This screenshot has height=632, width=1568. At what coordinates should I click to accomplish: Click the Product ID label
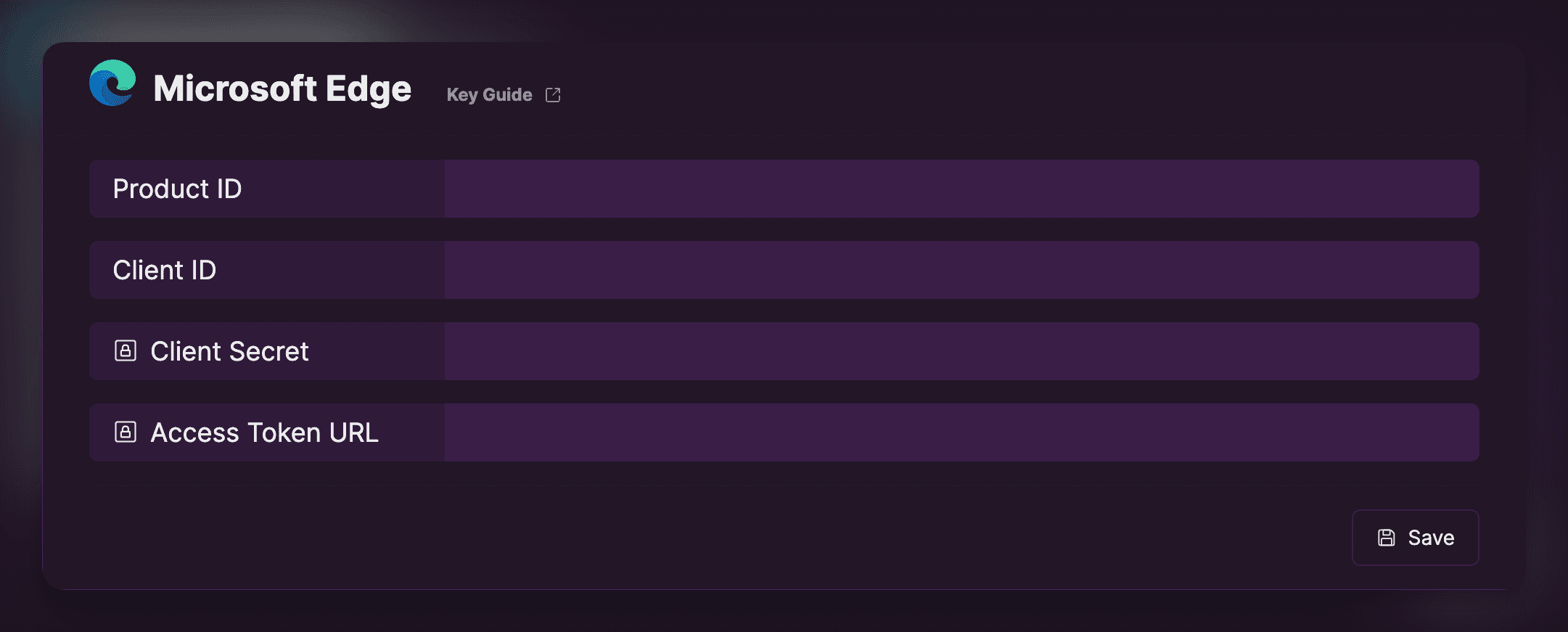(x=177, y=189)
